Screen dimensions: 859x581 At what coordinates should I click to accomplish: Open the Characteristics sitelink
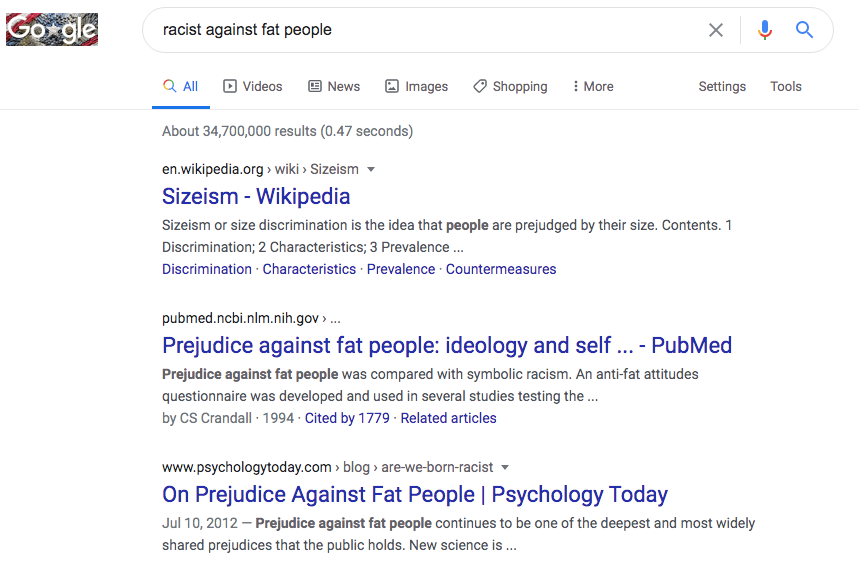(x=309, y=269)
